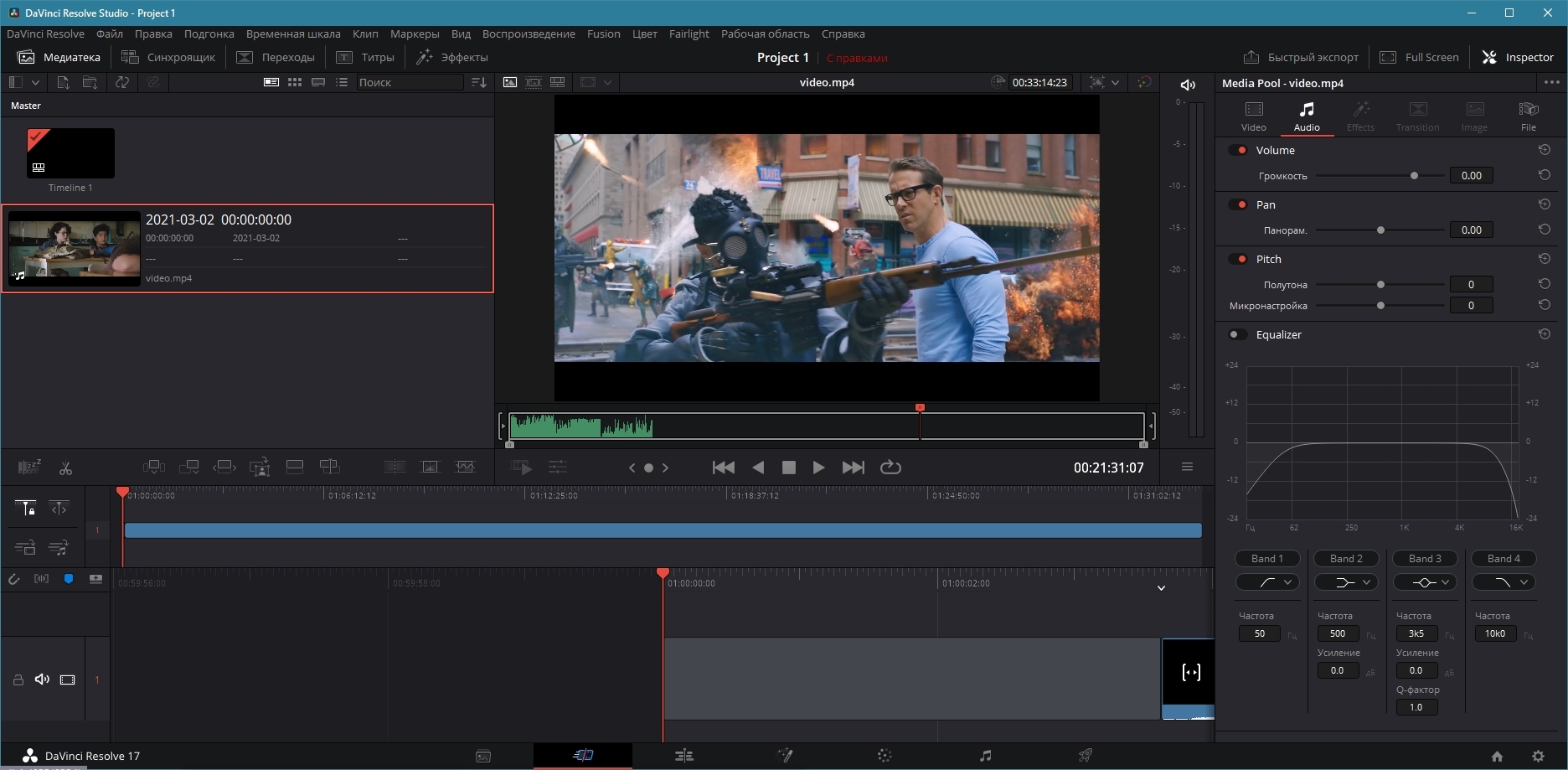Select the Split clip scissors tool
Viewport: 1568px width, 770px height.
(x=65, y=468)
